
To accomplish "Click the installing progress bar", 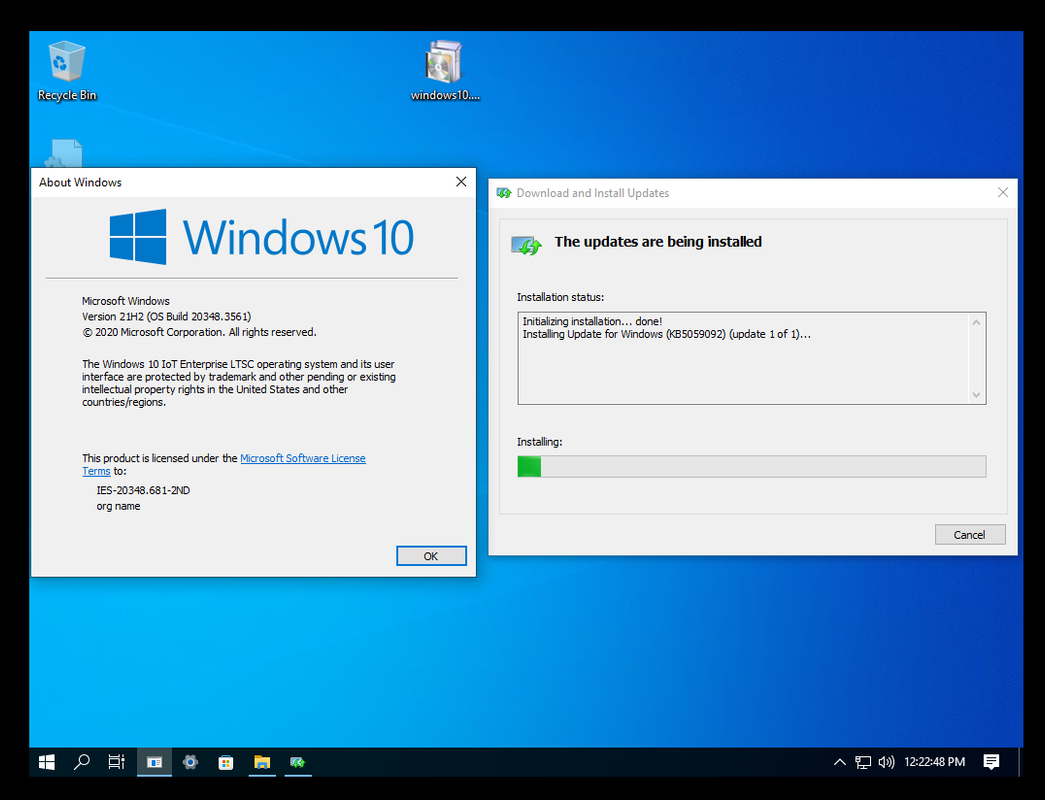I will coord(752,467).
